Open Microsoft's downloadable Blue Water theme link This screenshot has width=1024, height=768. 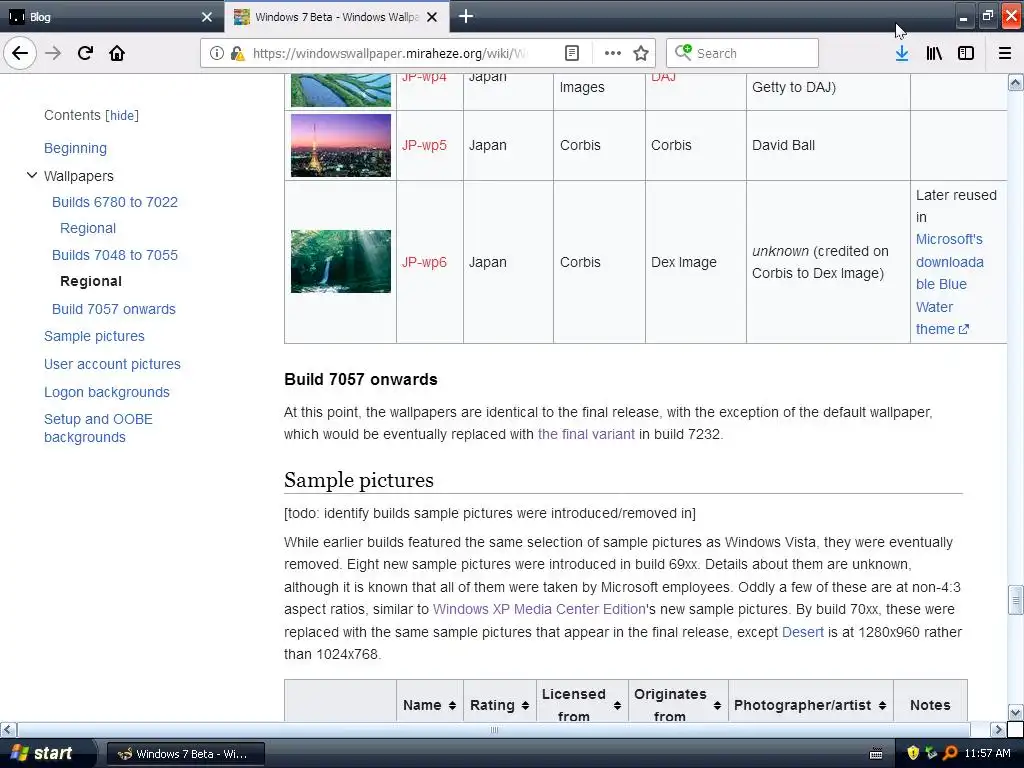pos(949,284)
